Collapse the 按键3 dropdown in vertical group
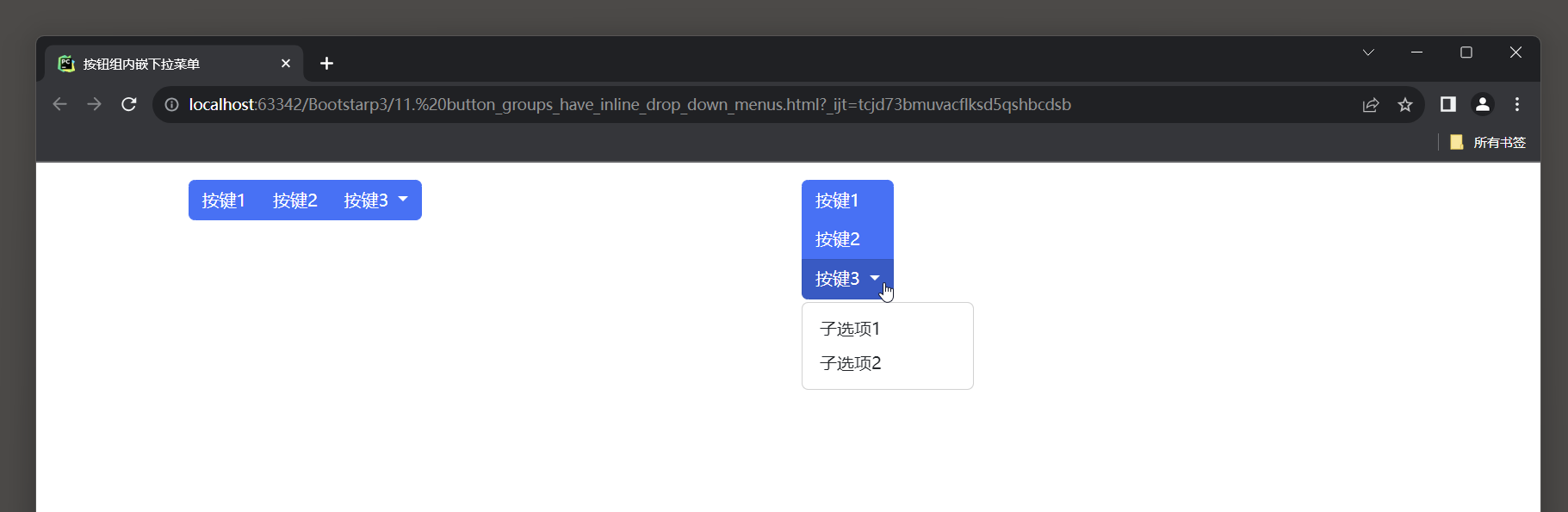The height and width of the screenshot is (512, 1568). coord(847,279)
